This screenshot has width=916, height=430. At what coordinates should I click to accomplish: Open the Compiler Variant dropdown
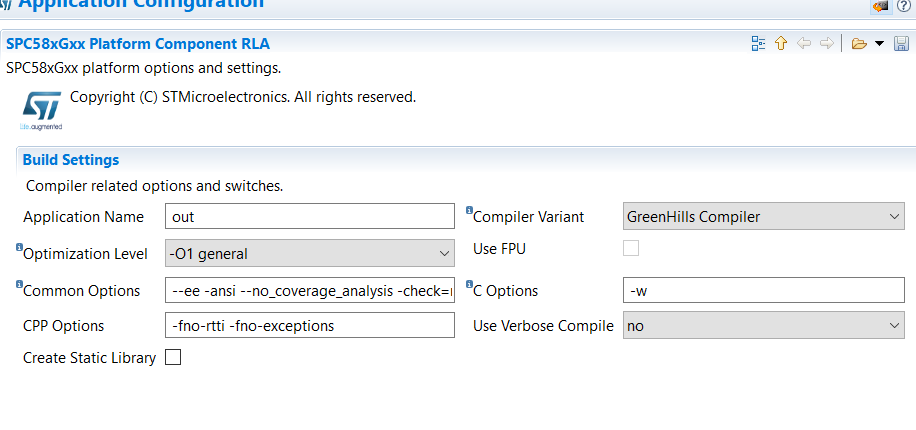click(764, 216)
